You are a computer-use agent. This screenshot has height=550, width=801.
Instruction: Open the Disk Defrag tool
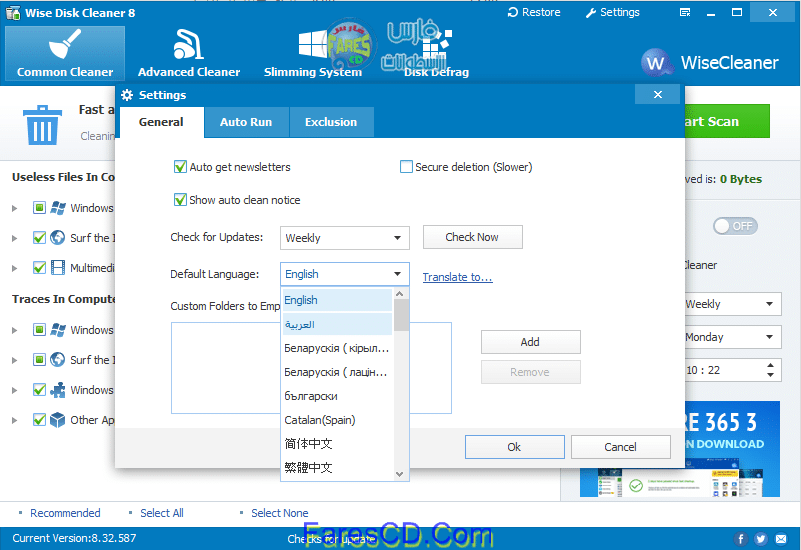pyautogui.click(x=436, y=54)
